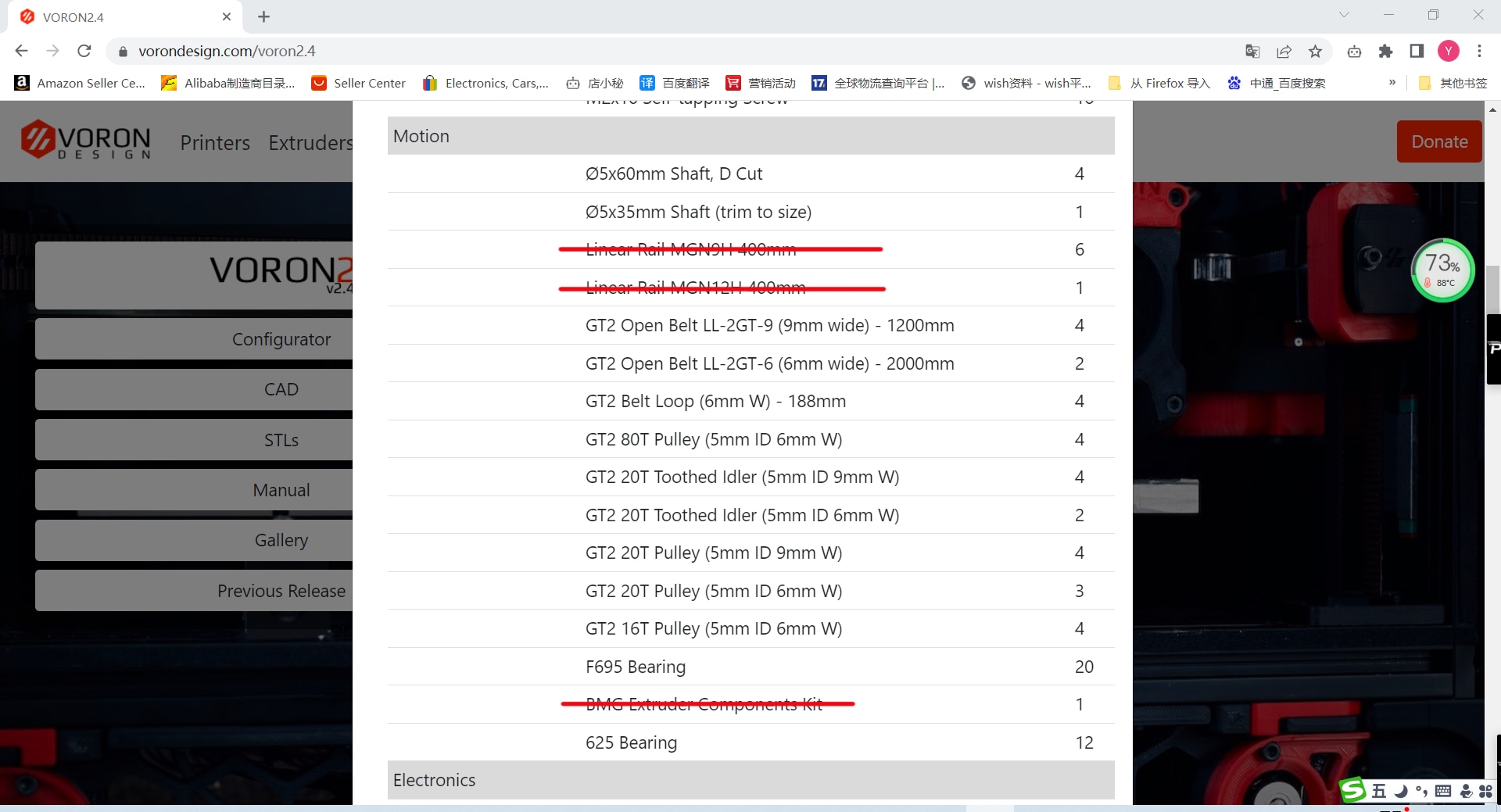Select GT2 16T Pulley row
Viewport: 1501px width, 812px height.
[x=750, y=628]
